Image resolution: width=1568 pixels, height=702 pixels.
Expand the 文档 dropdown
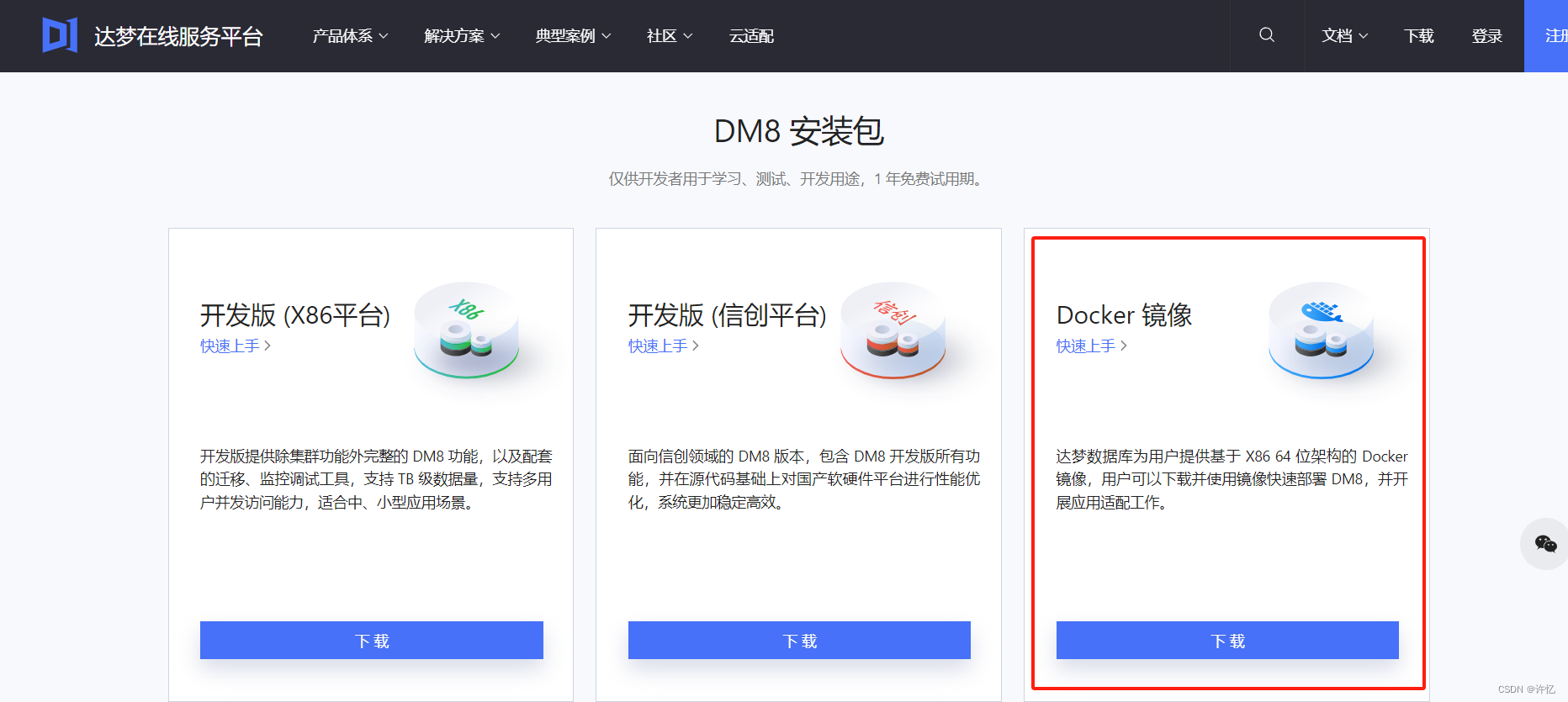[x=1344, y=36]
